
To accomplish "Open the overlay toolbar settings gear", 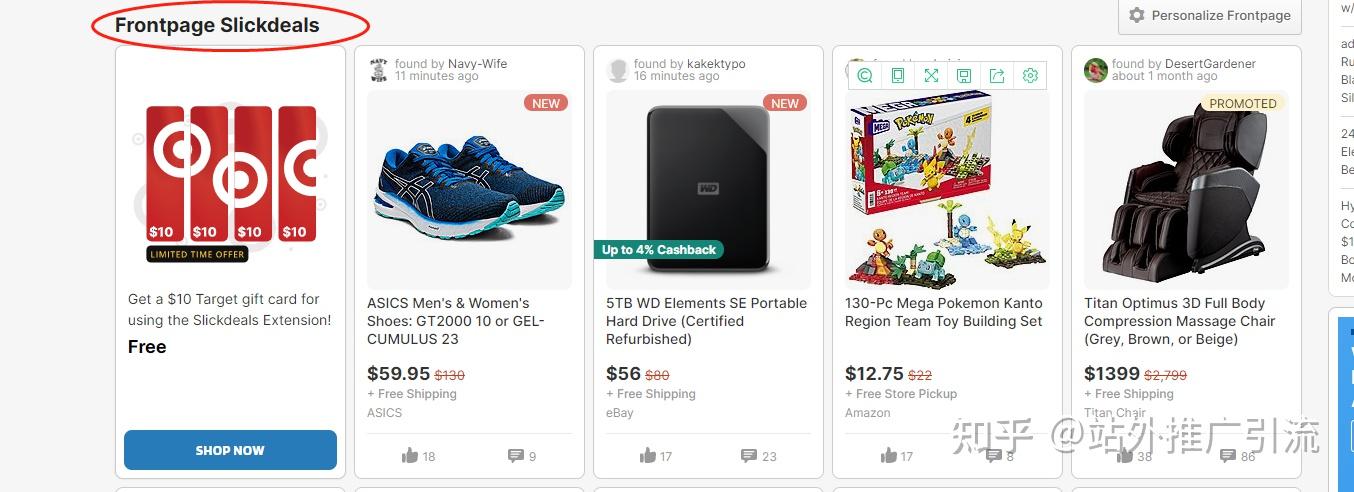I will pos(1030,76).
